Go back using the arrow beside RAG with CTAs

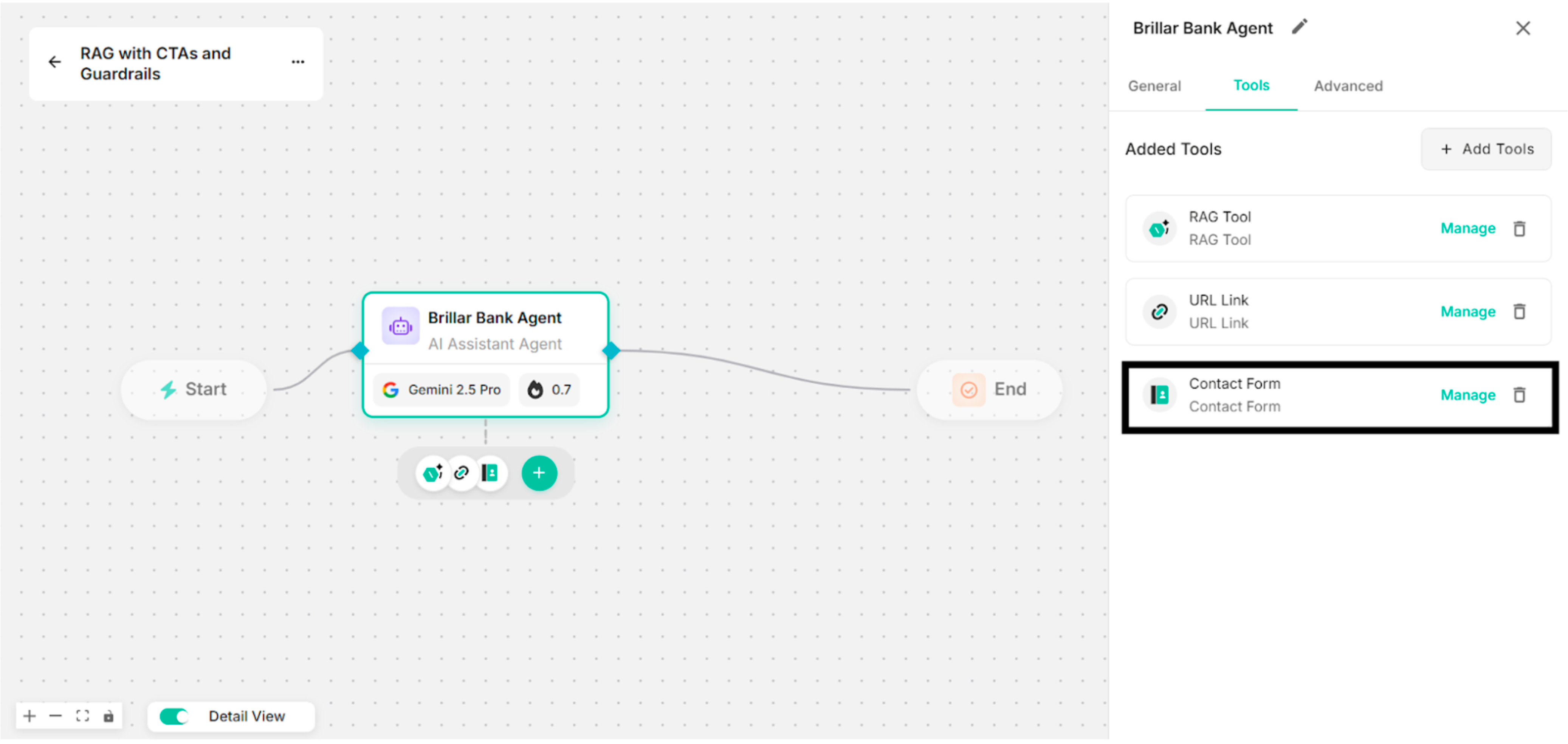pos(55,62)
